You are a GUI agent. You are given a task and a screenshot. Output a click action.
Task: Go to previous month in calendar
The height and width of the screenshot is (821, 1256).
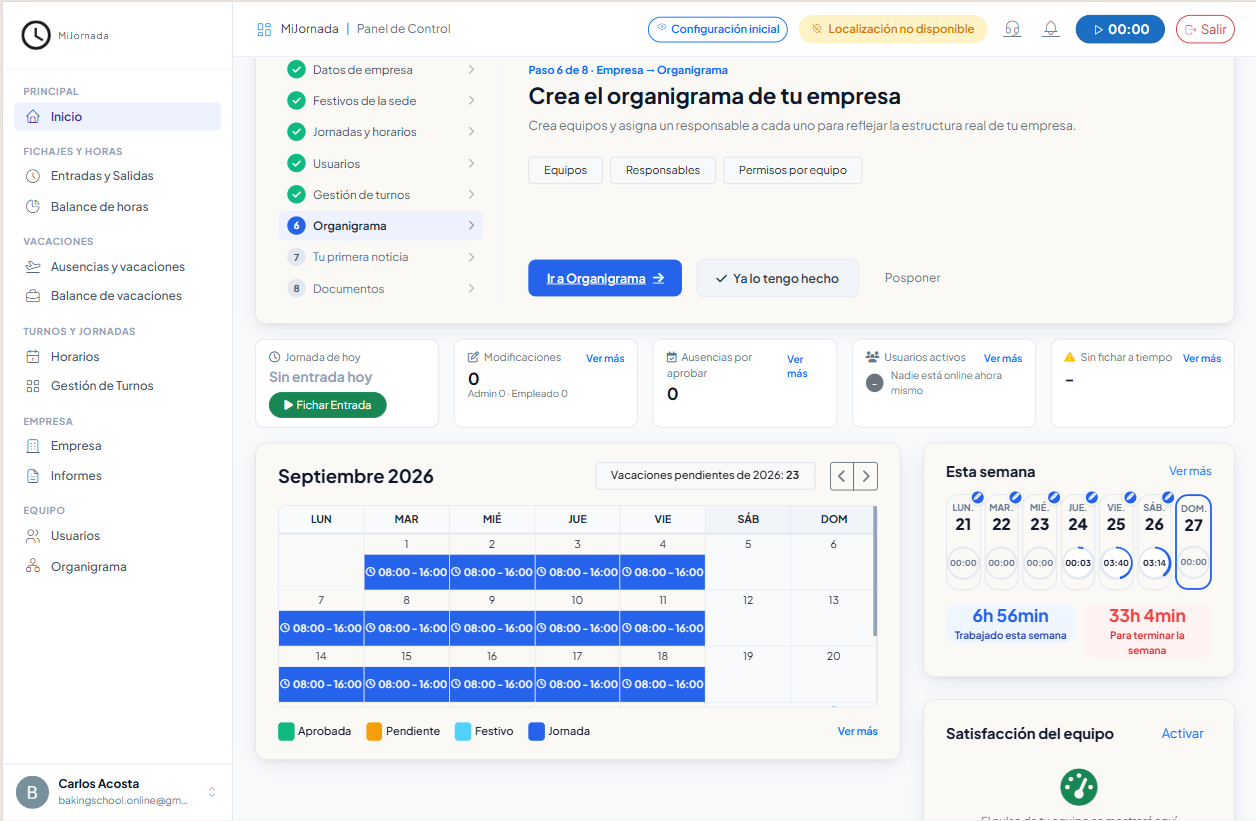(842, 476)
